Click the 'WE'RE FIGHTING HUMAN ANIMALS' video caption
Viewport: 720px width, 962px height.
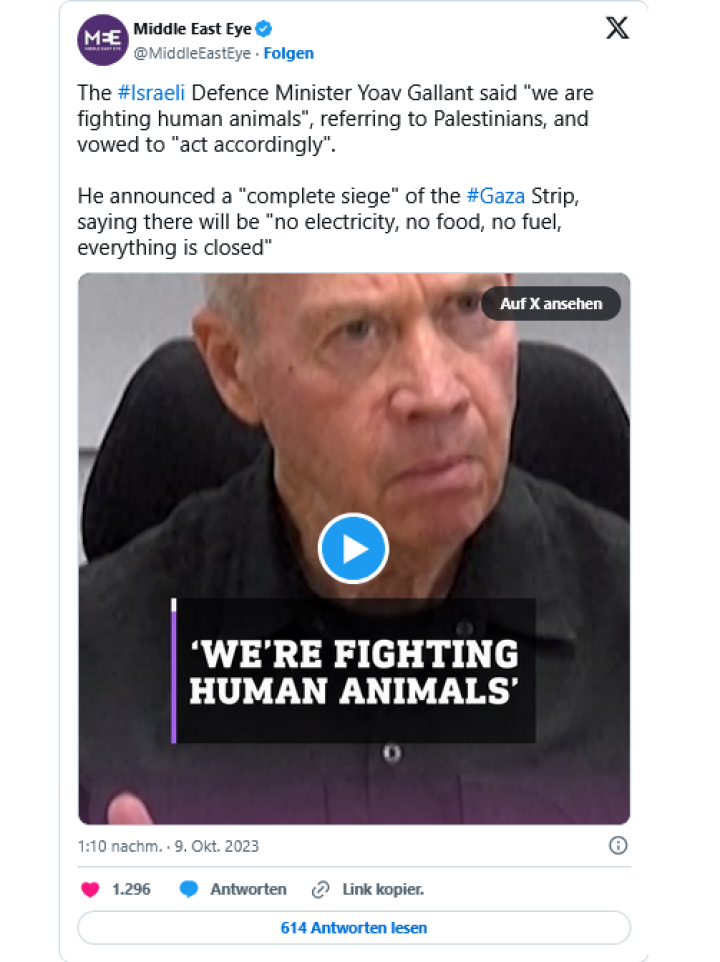click(x=354, y=672)
